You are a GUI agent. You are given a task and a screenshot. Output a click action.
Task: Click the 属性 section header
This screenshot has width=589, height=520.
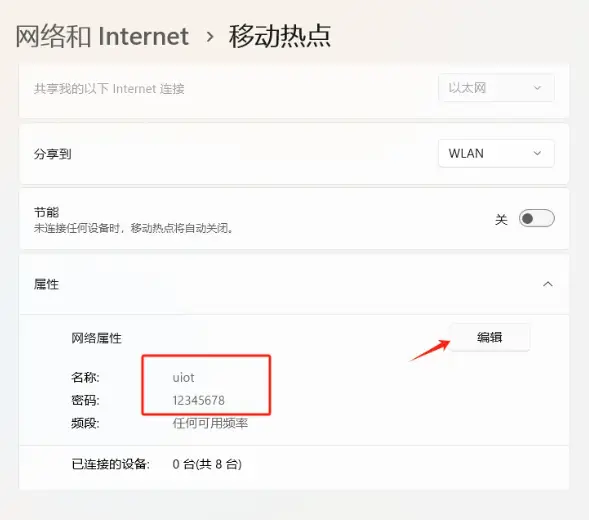tap(294, 284)
